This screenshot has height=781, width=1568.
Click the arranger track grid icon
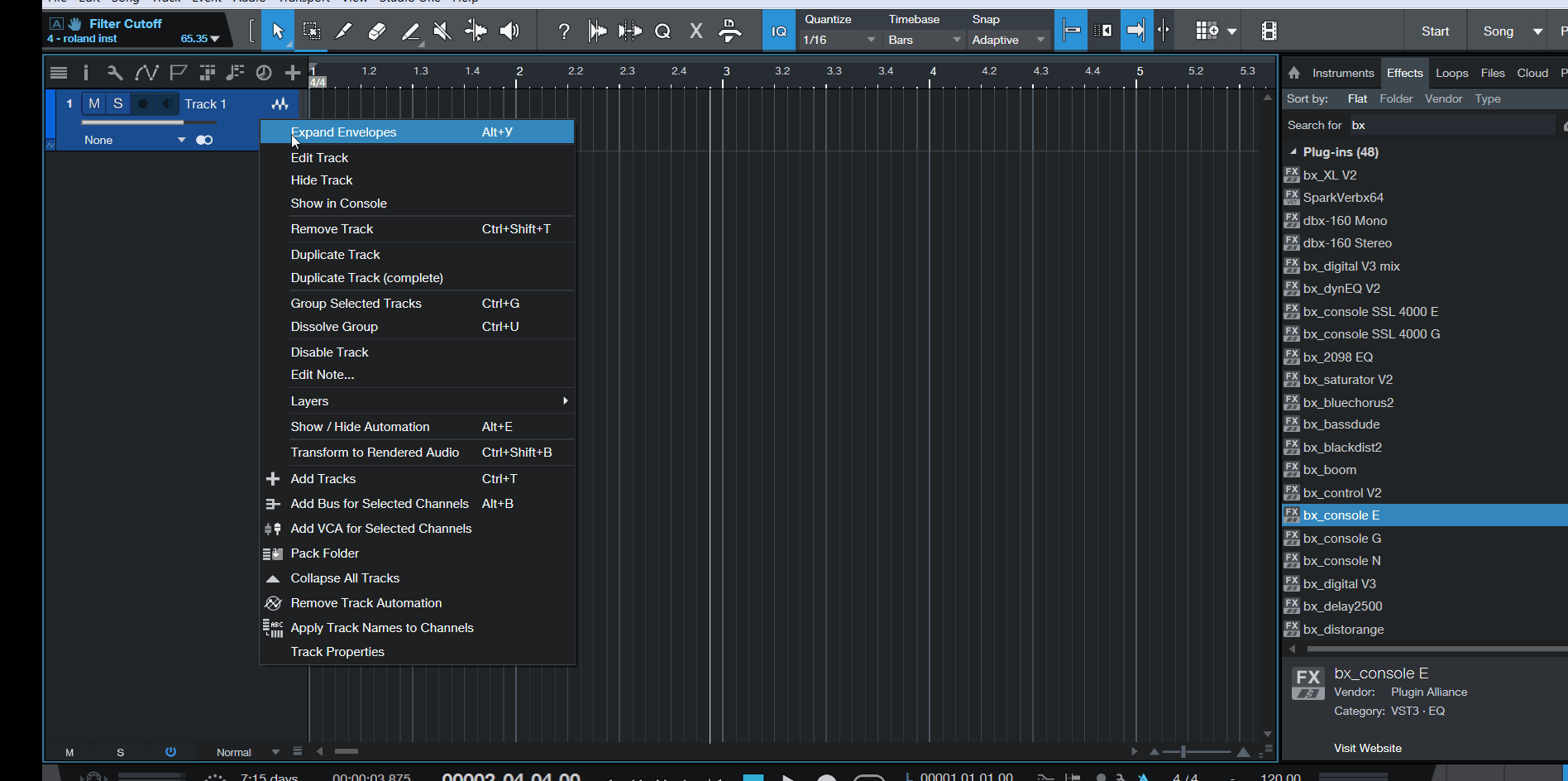207,73
